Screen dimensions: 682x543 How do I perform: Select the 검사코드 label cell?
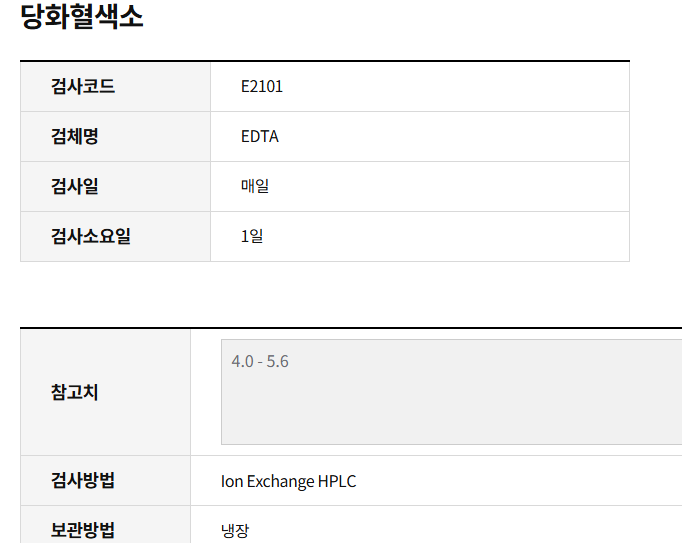point(115,87)
